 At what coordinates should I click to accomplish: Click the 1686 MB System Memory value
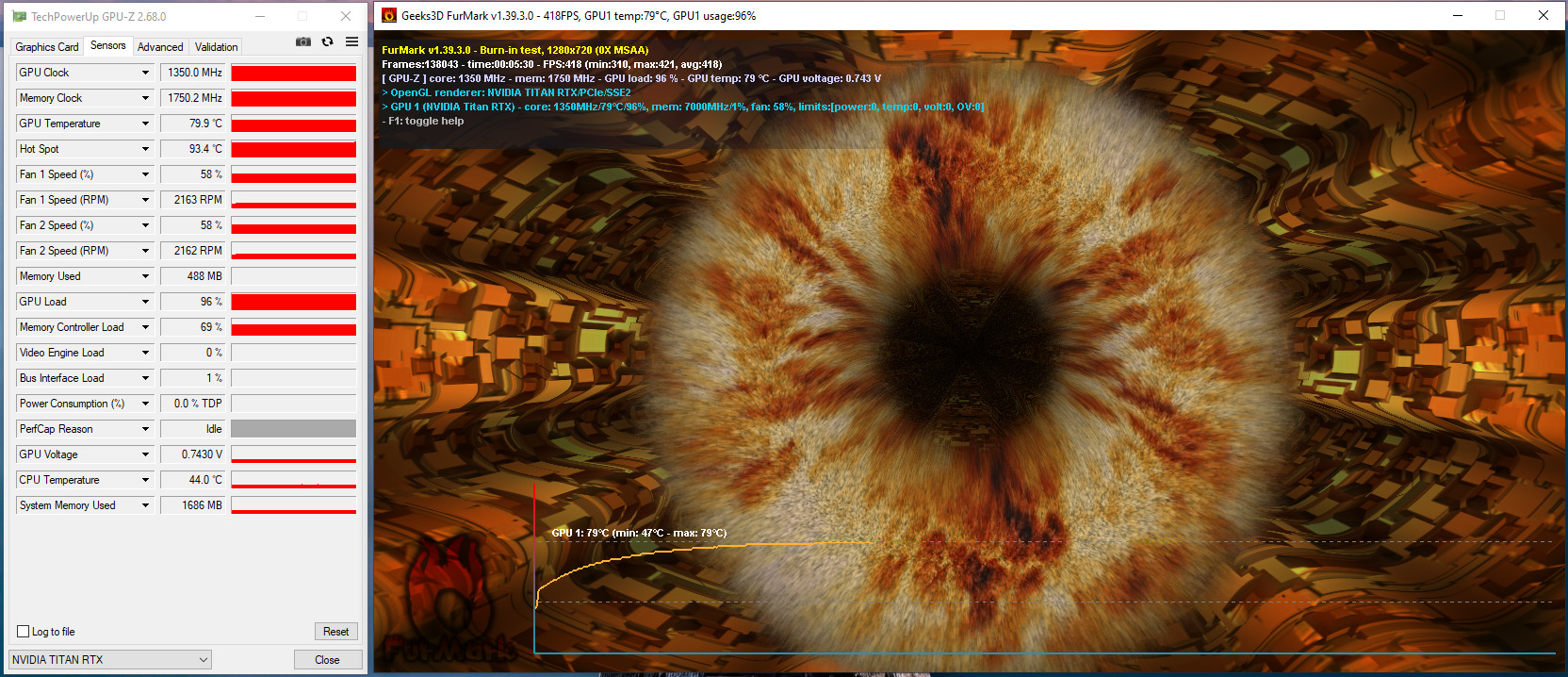pos(194,505)
